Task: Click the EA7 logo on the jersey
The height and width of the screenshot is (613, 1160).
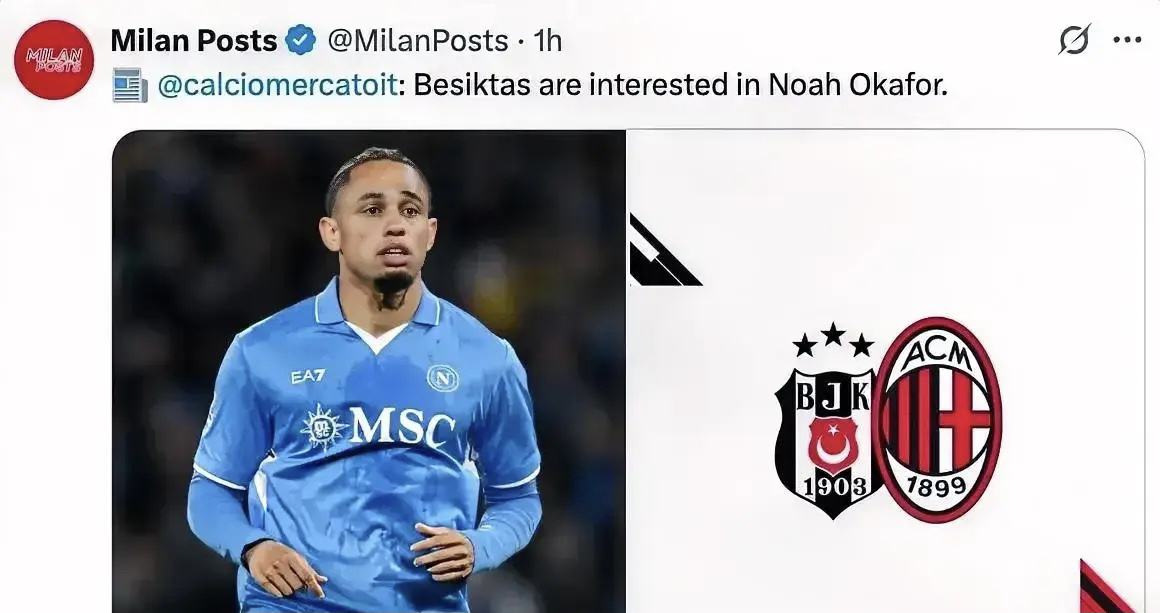Action: click(x=307, y=376)
